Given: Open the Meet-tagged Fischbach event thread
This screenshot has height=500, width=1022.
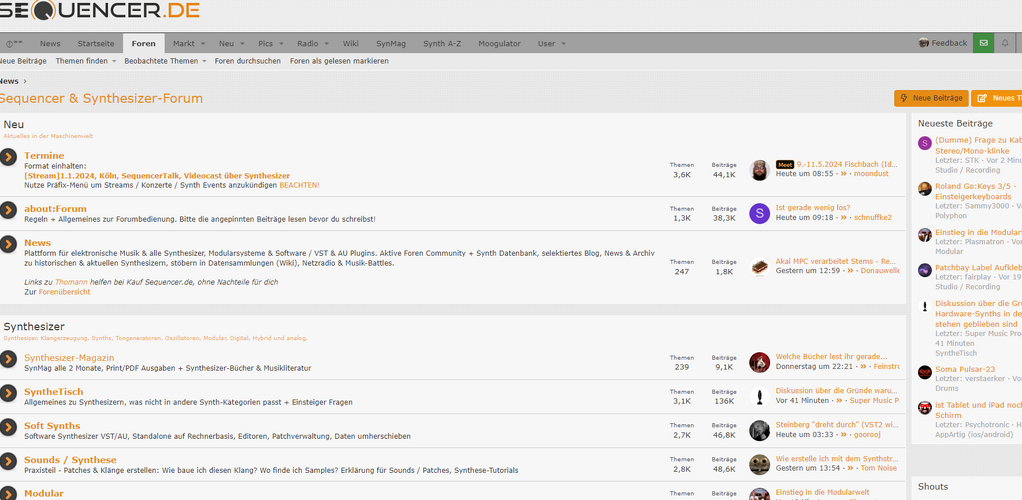Looking at the screenshot, I should coord(847,164).
